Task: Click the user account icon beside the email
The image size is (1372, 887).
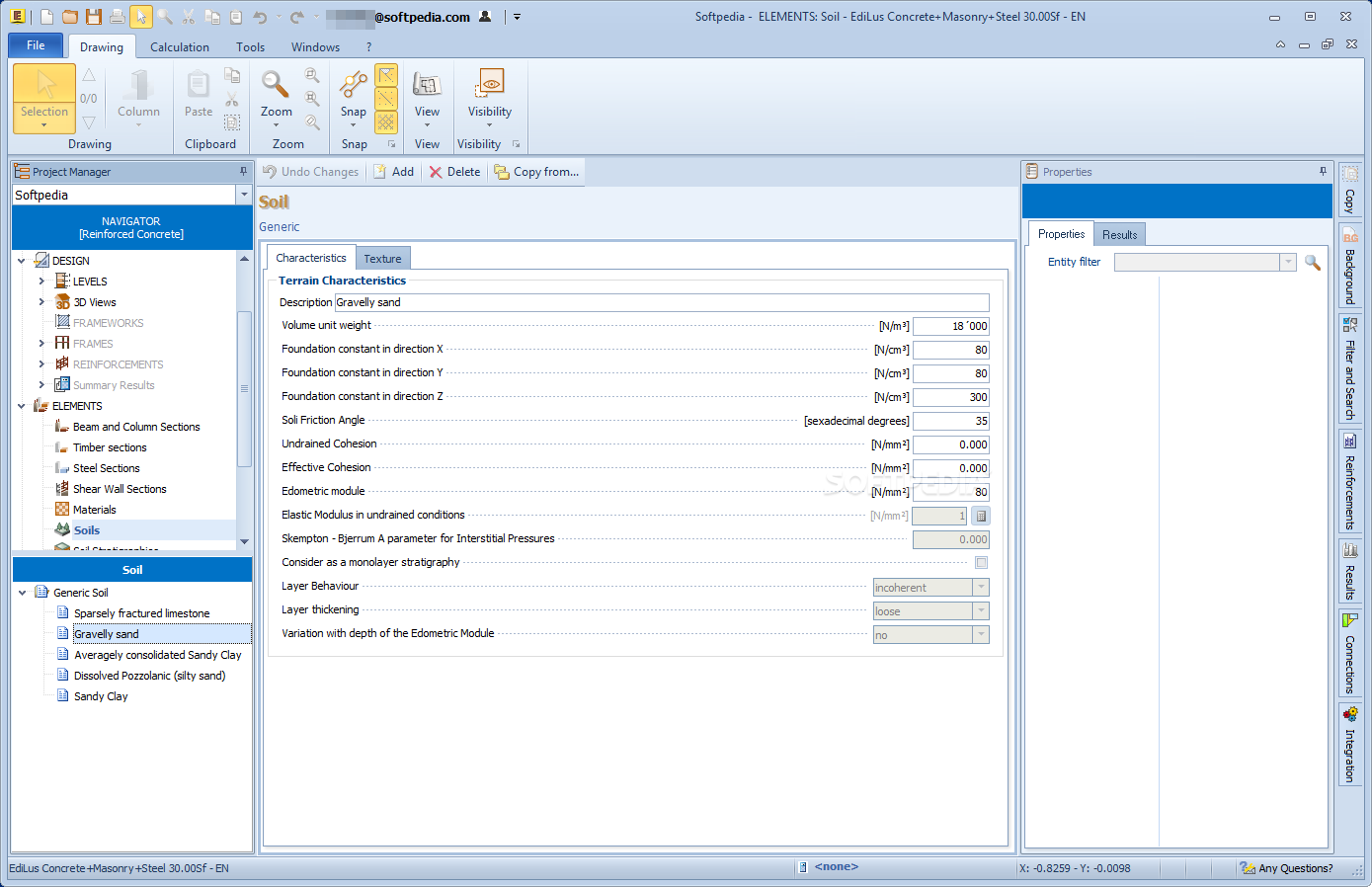Action: click(x=485, y=17)
